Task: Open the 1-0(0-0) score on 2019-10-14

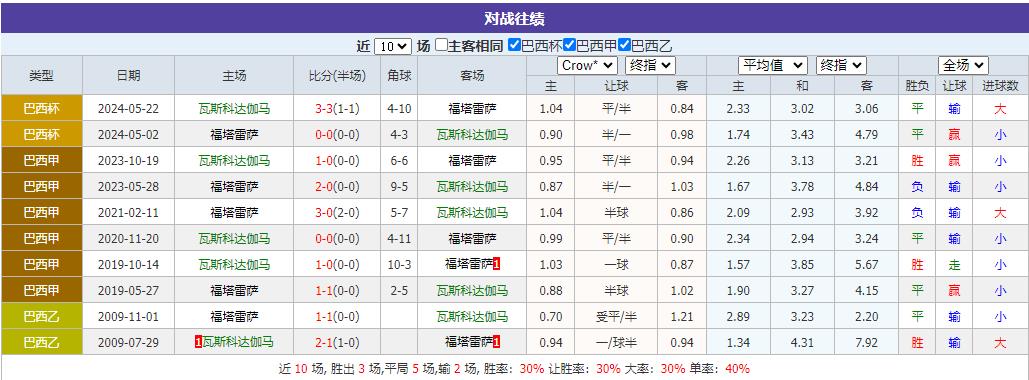Action: pos(337,264)
